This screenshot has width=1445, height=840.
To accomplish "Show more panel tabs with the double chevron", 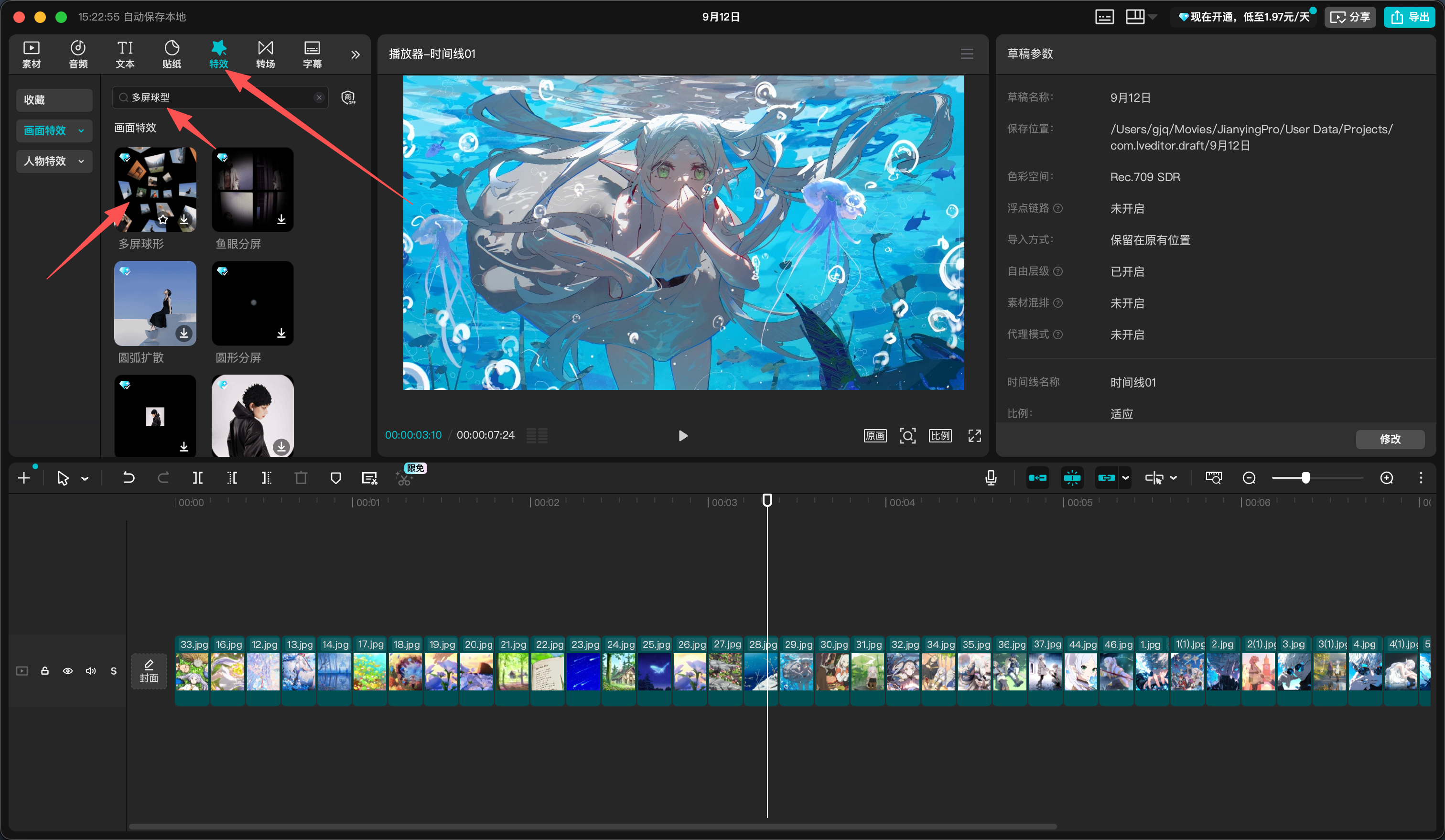I will (356, 54).
